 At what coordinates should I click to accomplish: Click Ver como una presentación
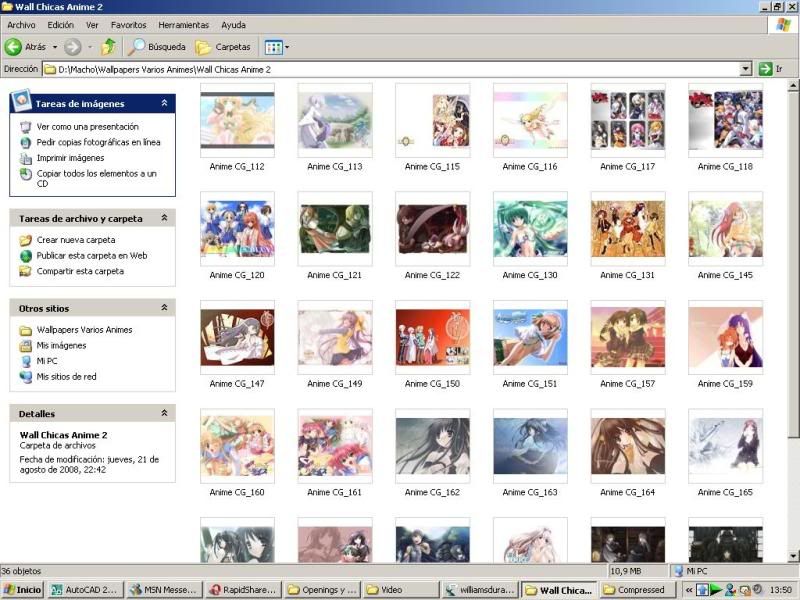pos(87,127)
